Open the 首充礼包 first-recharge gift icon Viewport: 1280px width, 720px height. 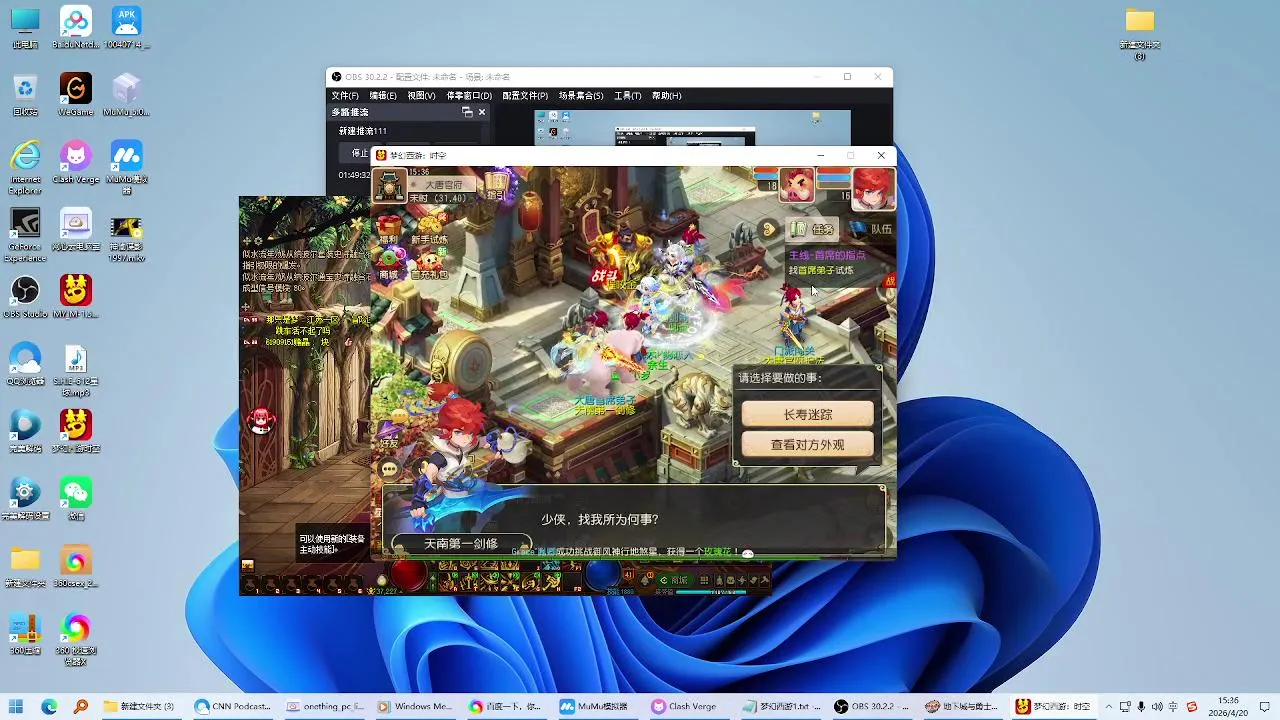pyautogui.click(x=429, y=262)
